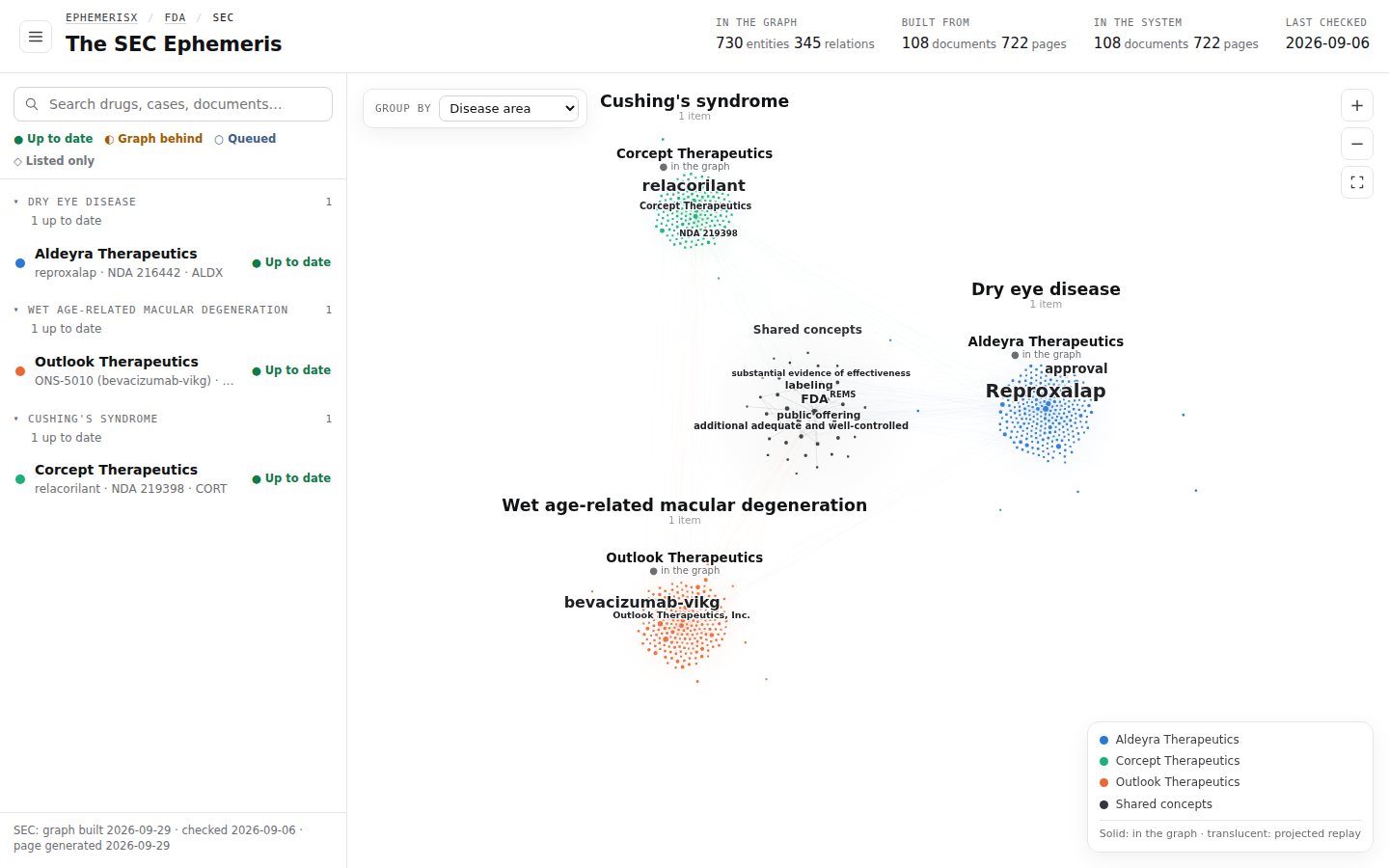The image size is (1389, 868).
Task: Click NDA 219398 node label in graph
Action: pos(708,233)
